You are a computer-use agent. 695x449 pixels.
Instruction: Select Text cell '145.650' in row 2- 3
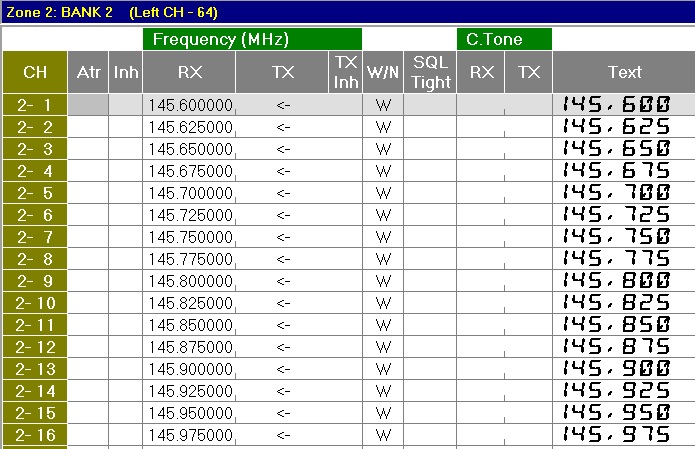pos(624,149)
